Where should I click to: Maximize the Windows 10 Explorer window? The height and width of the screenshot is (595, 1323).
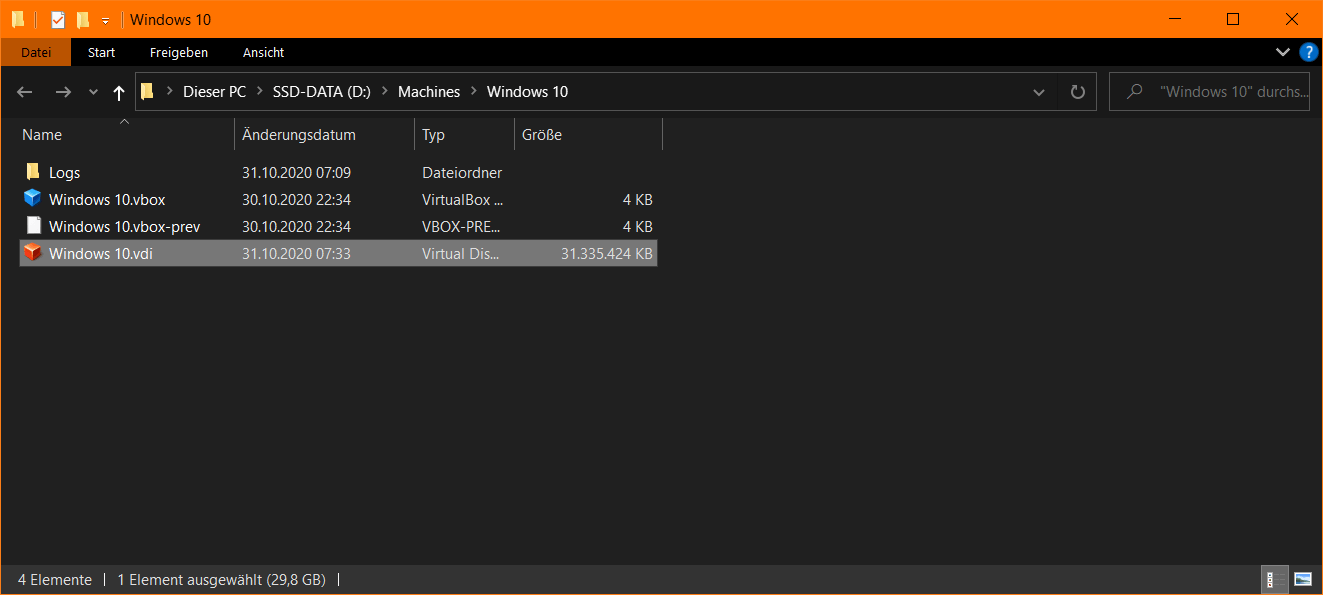point(1233,19)
